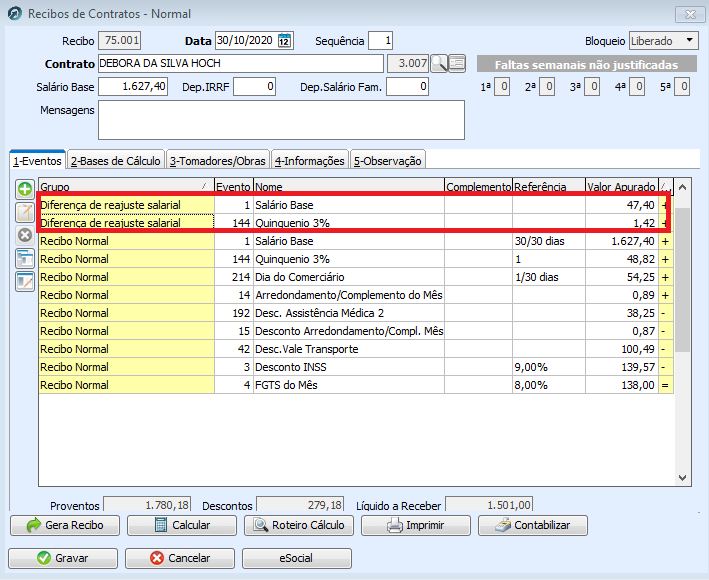Click the gray delete event icon

[x=25, y=235]
